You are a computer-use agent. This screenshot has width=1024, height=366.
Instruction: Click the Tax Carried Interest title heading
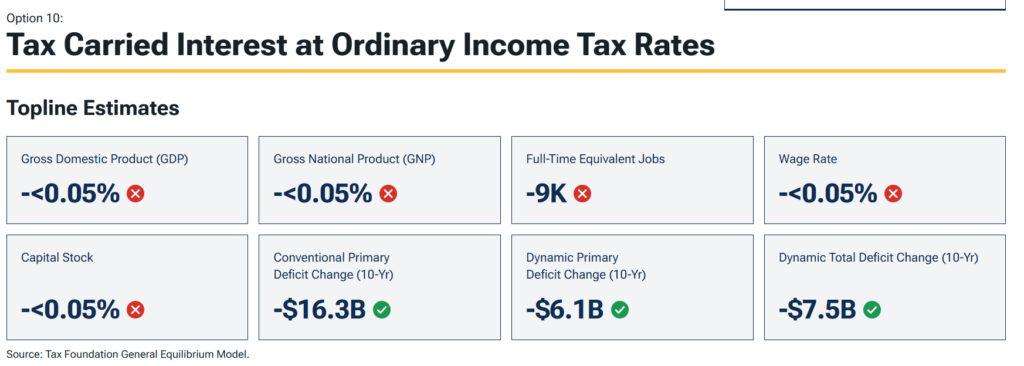pyautogui.click(x=360, y=46)
